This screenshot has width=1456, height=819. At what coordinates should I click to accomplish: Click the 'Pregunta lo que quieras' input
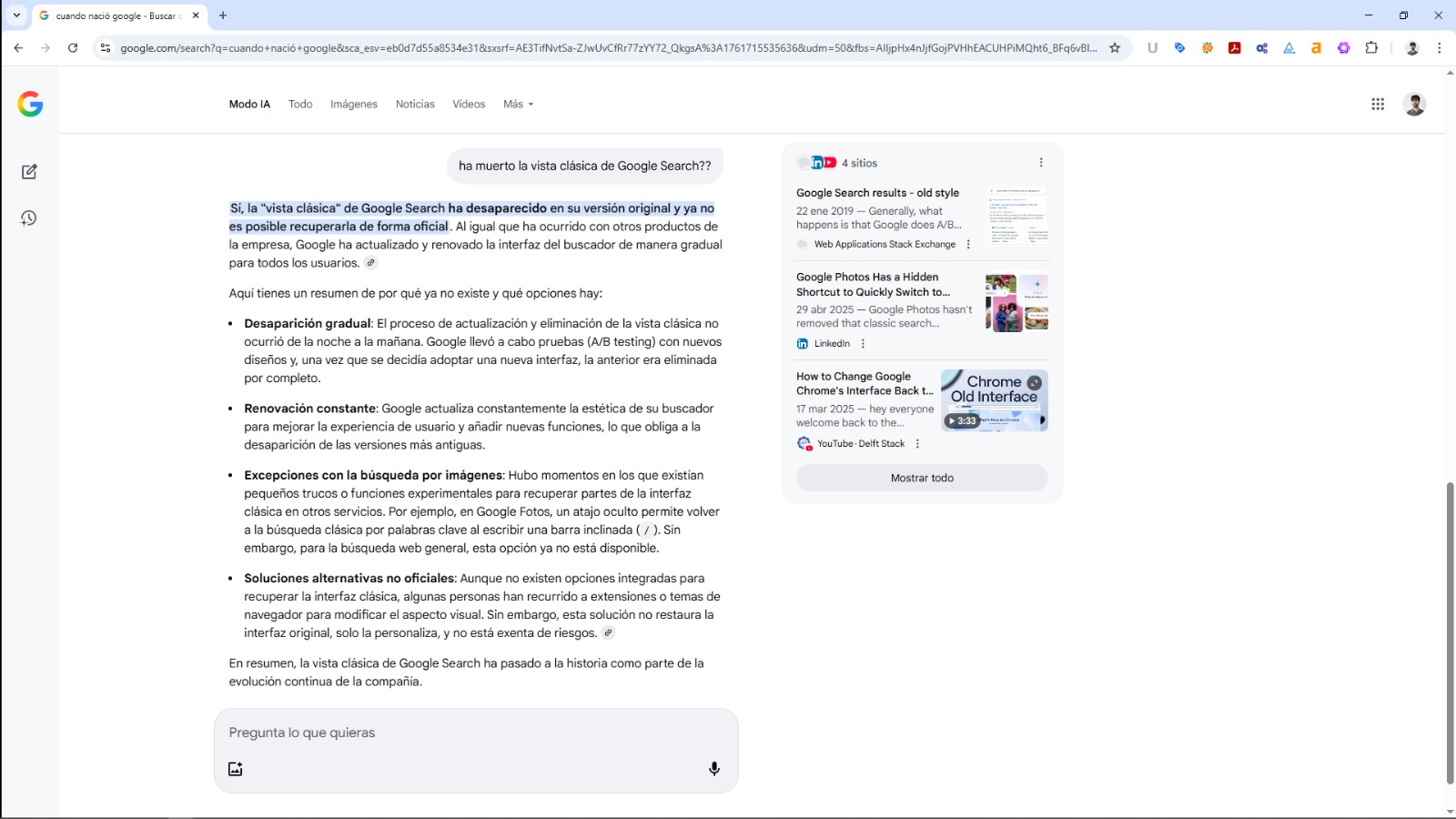[x=476, y=733]
